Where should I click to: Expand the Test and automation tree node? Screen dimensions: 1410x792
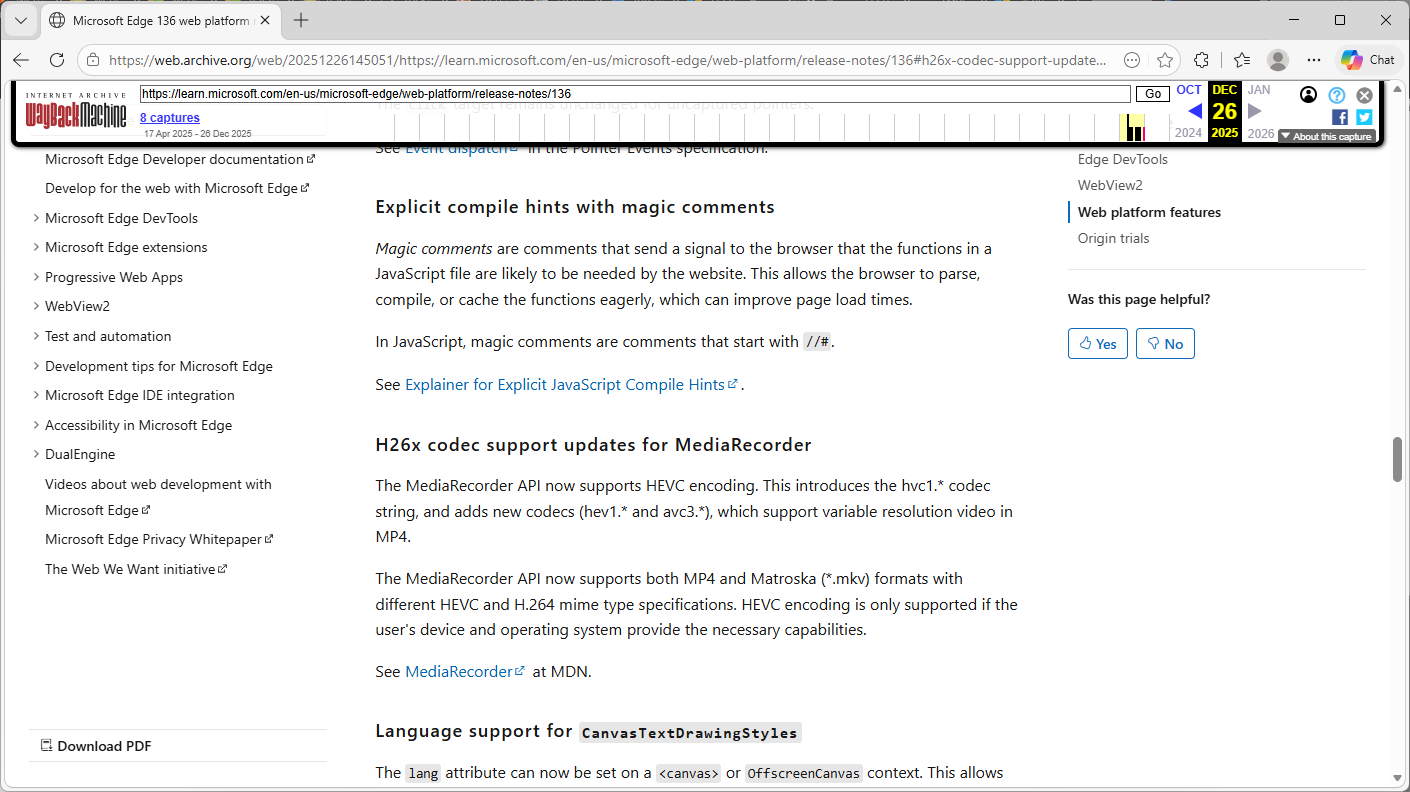(37, 336)
